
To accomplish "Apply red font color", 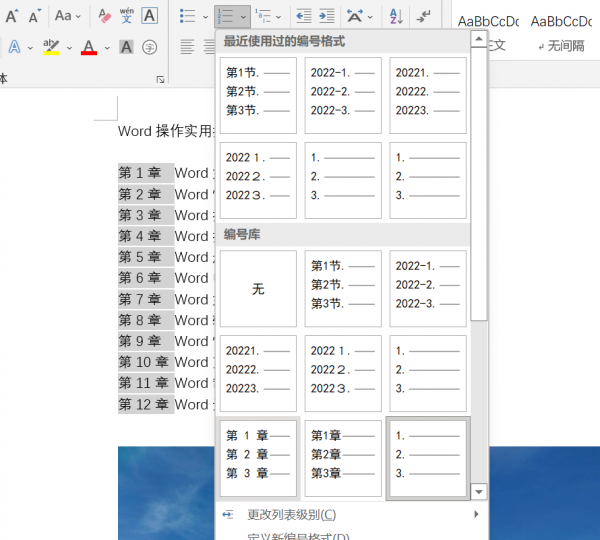I will [x=89, y=47].
